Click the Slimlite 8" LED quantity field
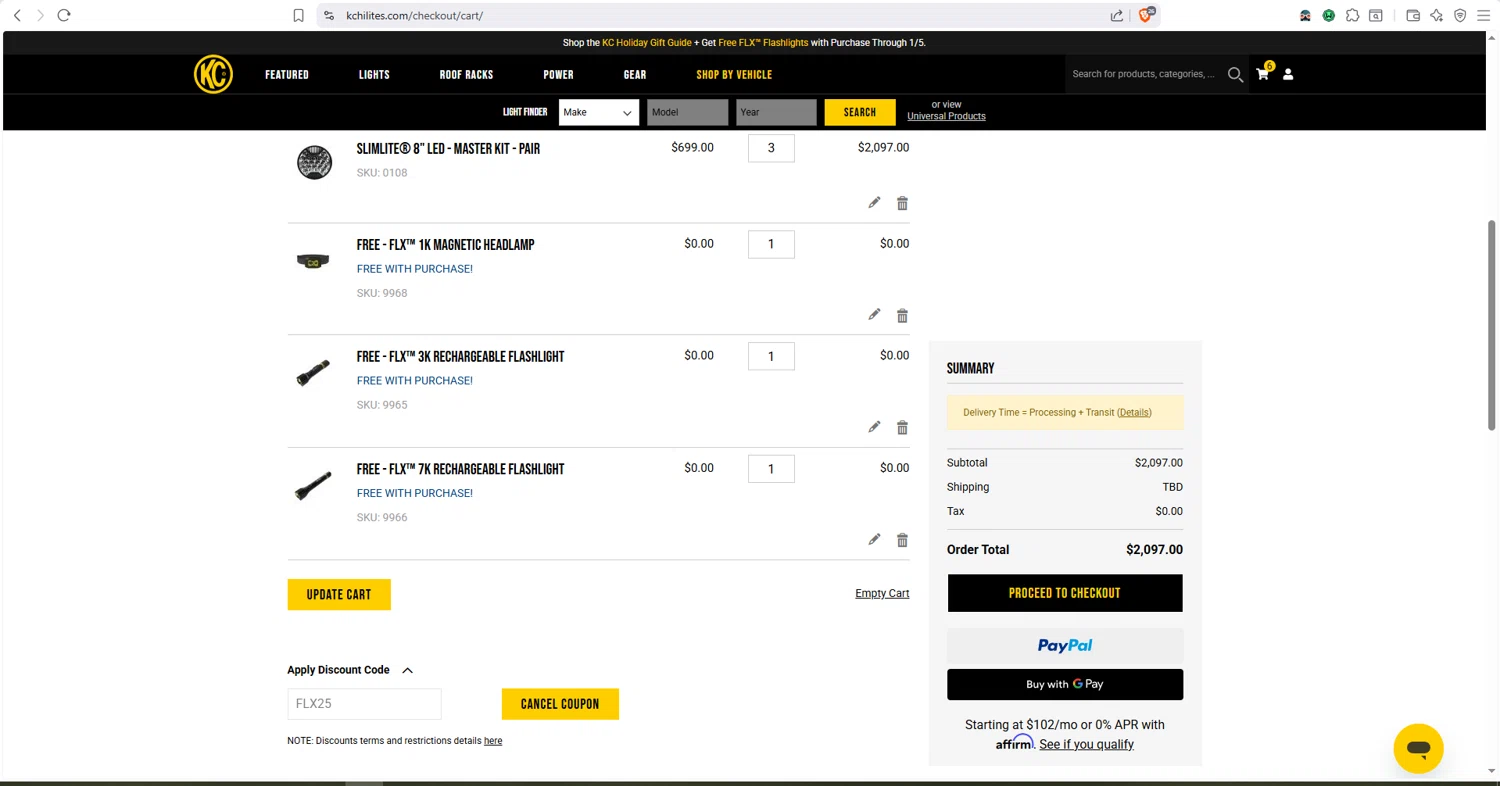 (x=771, y=148)
